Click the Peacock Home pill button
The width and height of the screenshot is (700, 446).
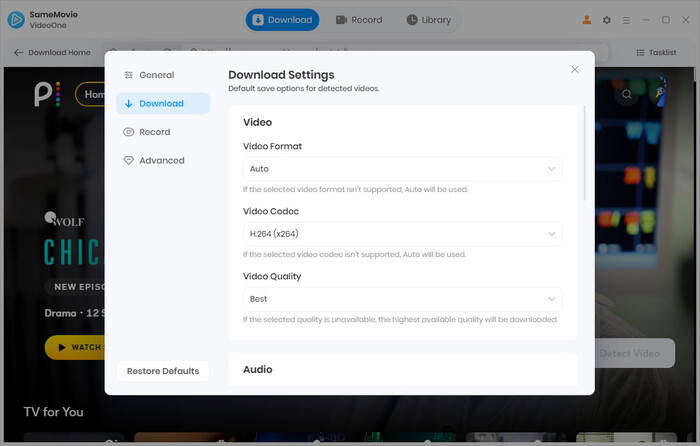90,94
